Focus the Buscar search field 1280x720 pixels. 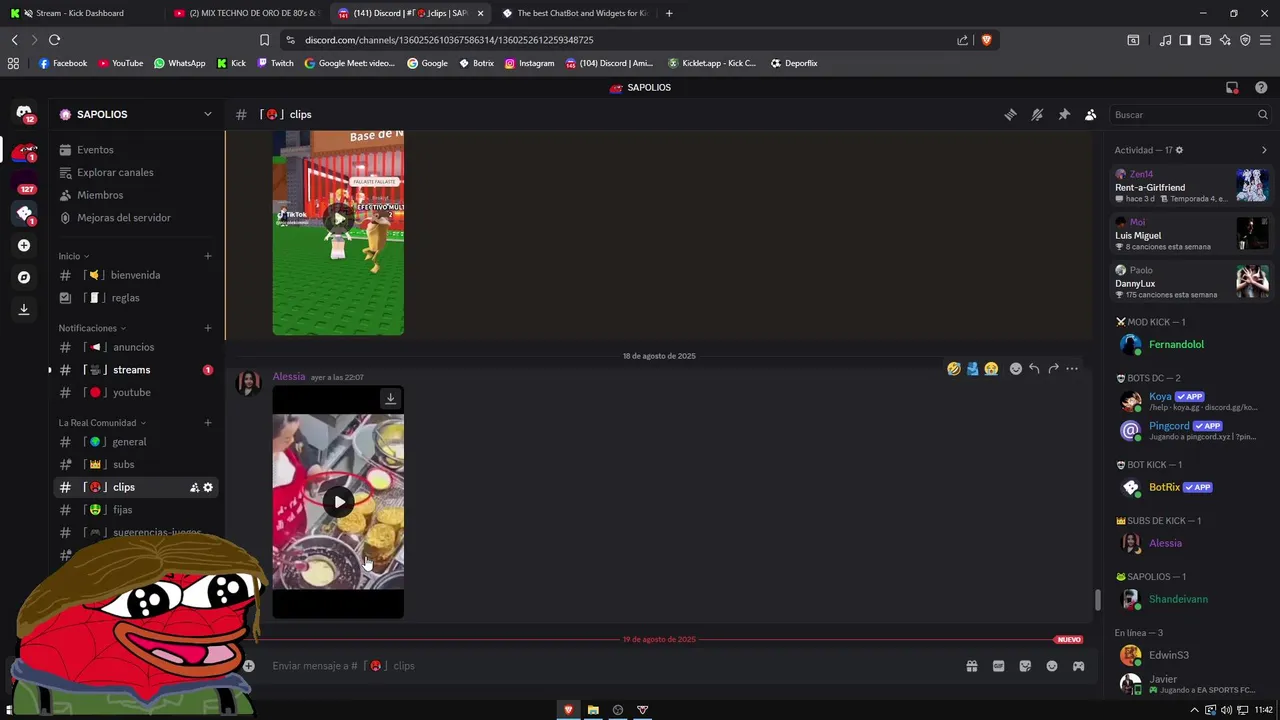1189,115
